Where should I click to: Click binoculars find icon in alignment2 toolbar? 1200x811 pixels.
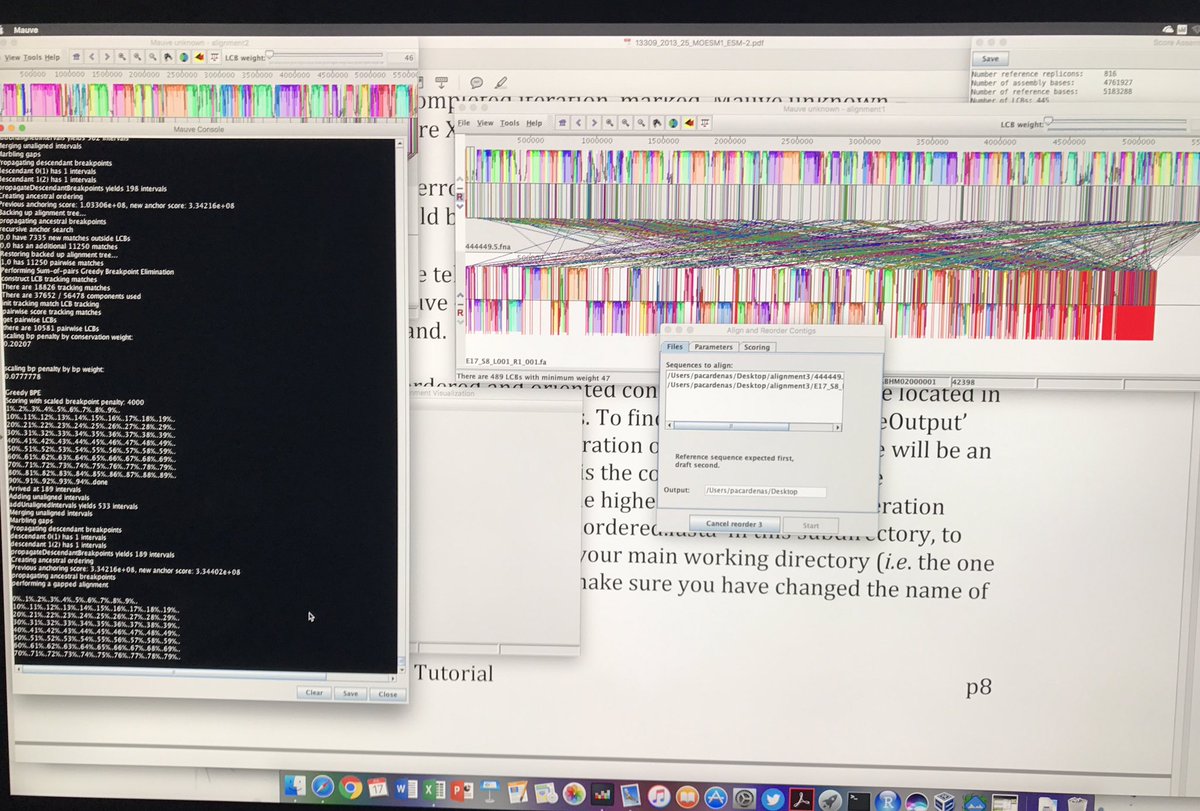click(x=168, y=57)
